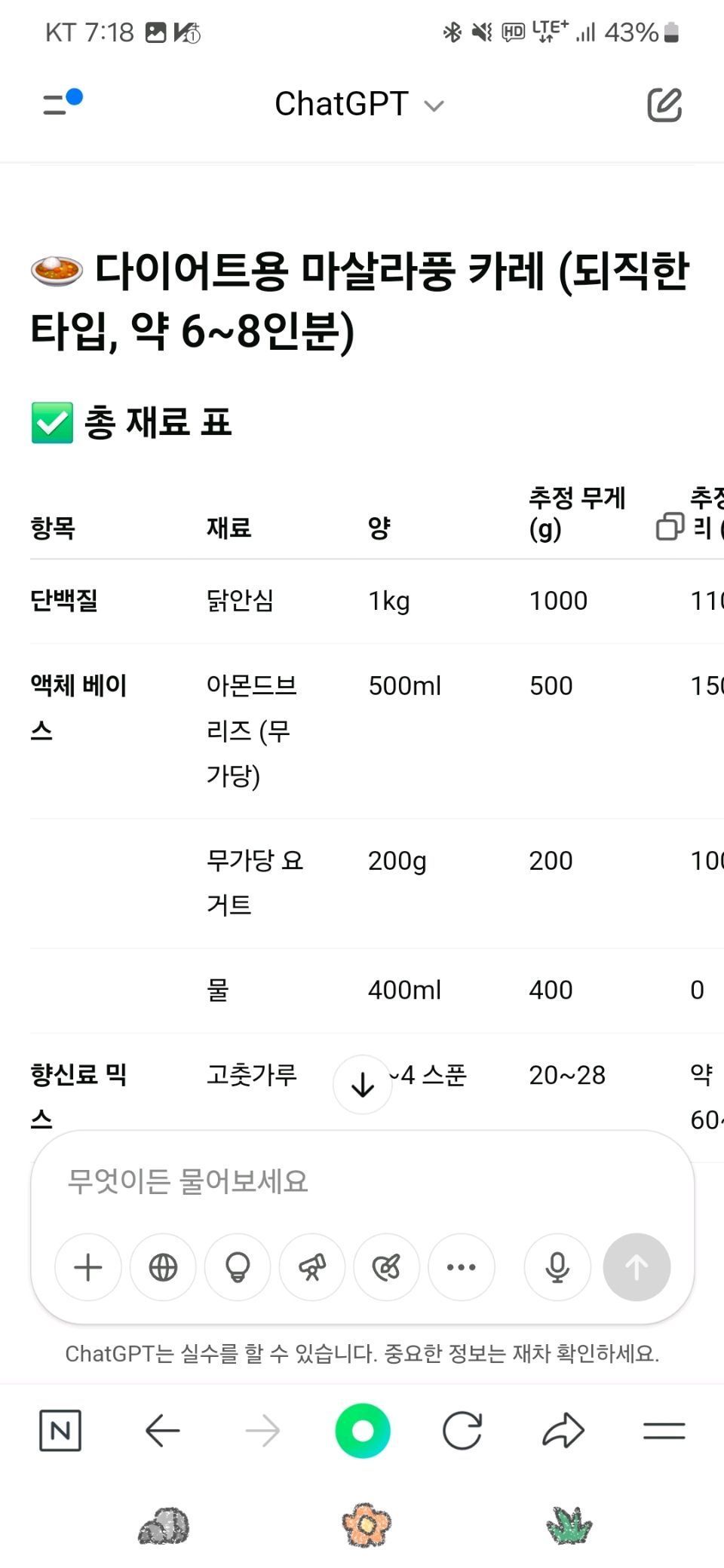
Task: Go back with browser back arrow
Action: [162, 1430]
